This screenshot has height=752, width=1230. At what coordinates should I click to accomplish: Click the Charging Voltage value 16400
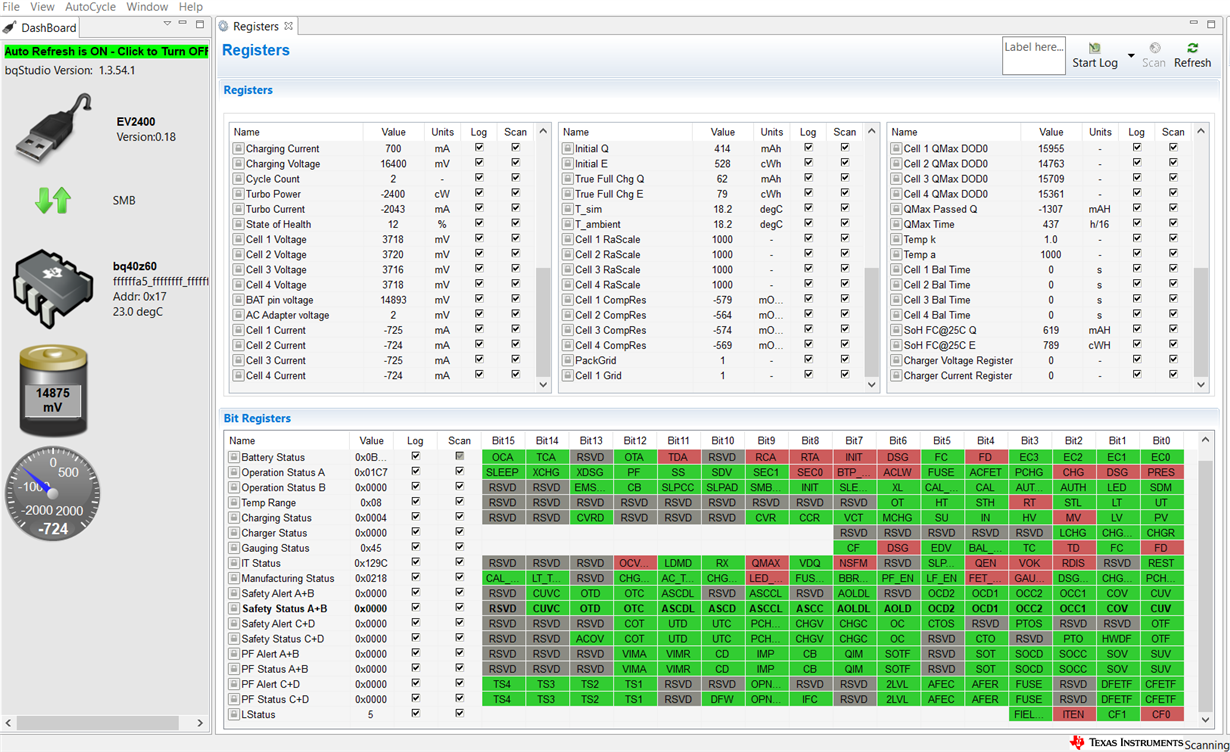point(393,164)
